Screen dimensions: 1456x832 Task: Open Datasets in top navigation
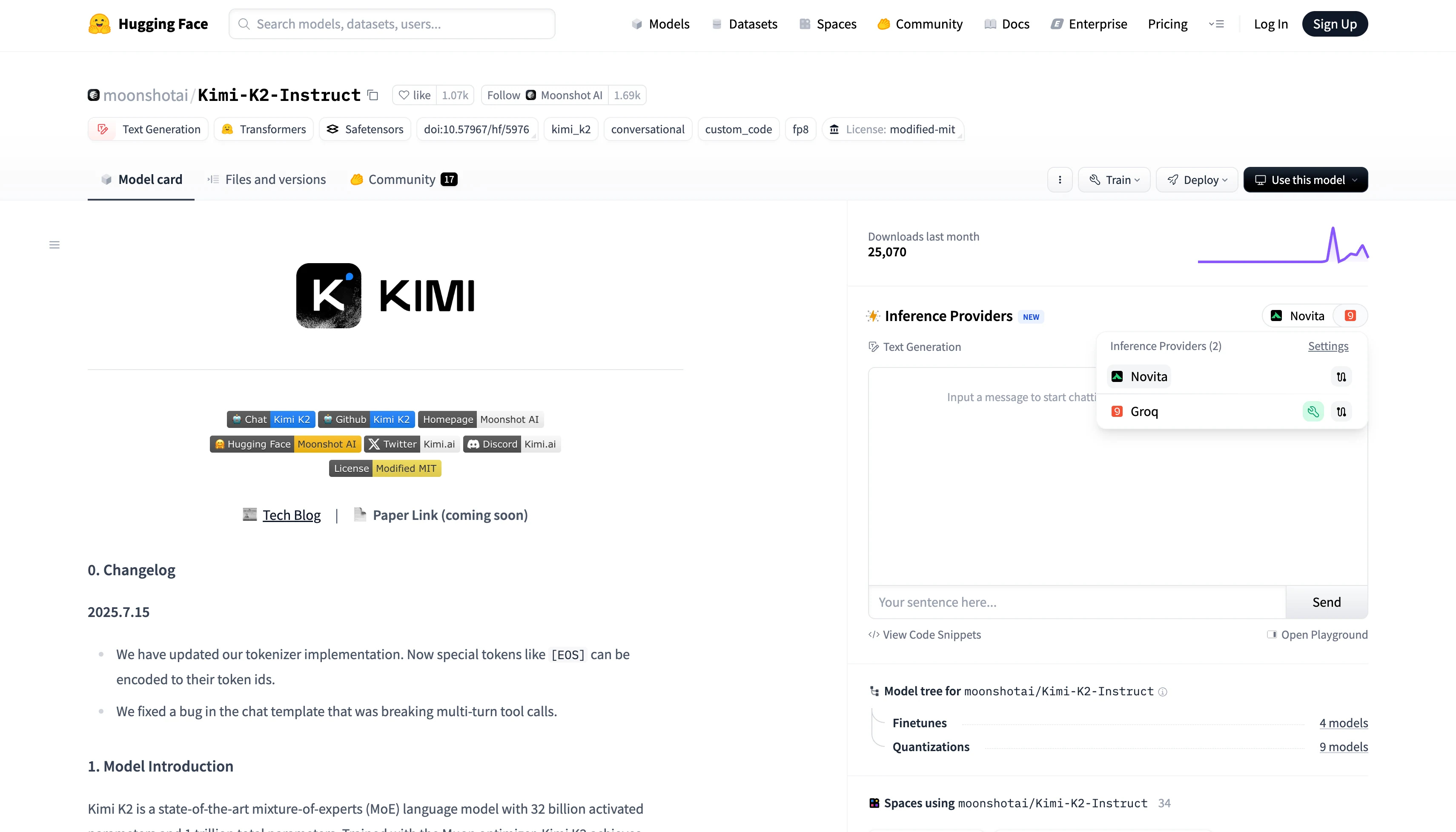point(744,24)
